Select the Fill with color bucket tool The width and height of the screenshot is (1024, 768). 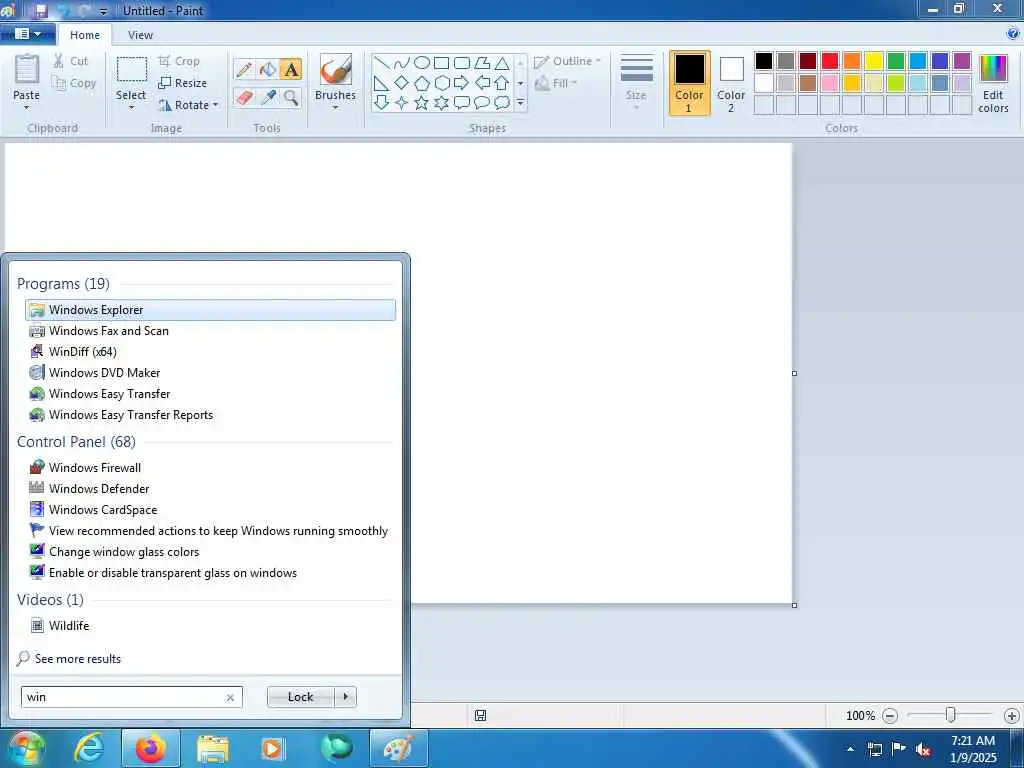tap(268, 69)
